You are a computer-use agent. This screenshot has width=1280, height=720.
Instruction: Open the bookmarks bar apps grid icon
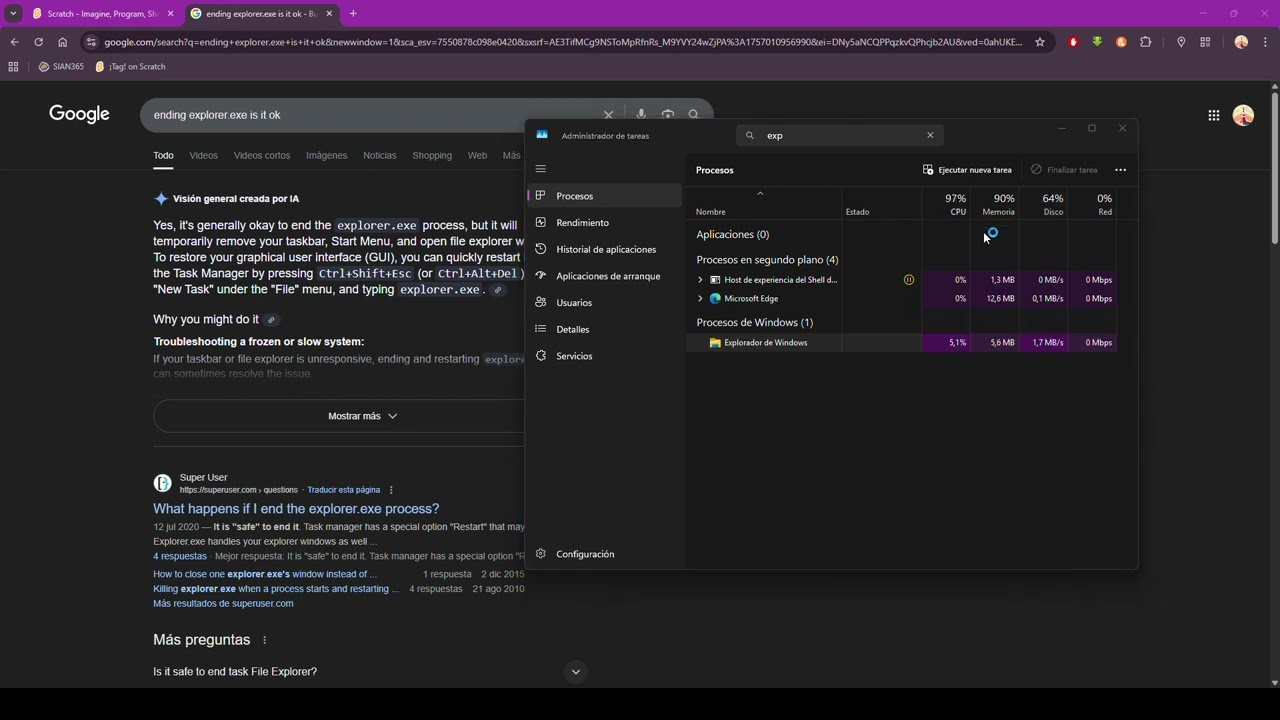tap(13, 67)
